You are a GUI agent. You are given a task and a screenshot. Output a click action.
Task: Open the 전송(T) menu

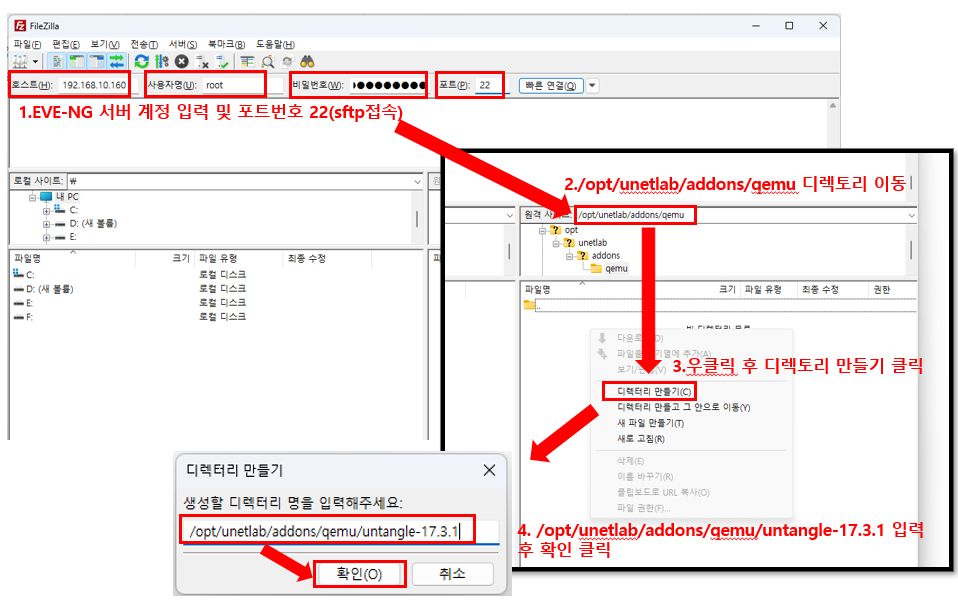click(144, 45)
